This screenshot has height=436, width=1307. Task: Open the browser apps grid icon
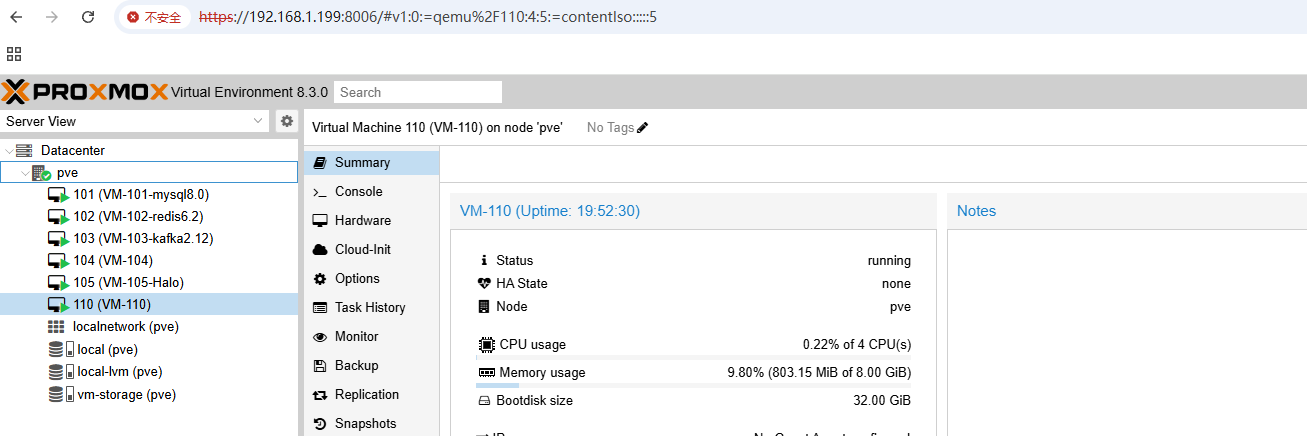click(x=14, y=54)
